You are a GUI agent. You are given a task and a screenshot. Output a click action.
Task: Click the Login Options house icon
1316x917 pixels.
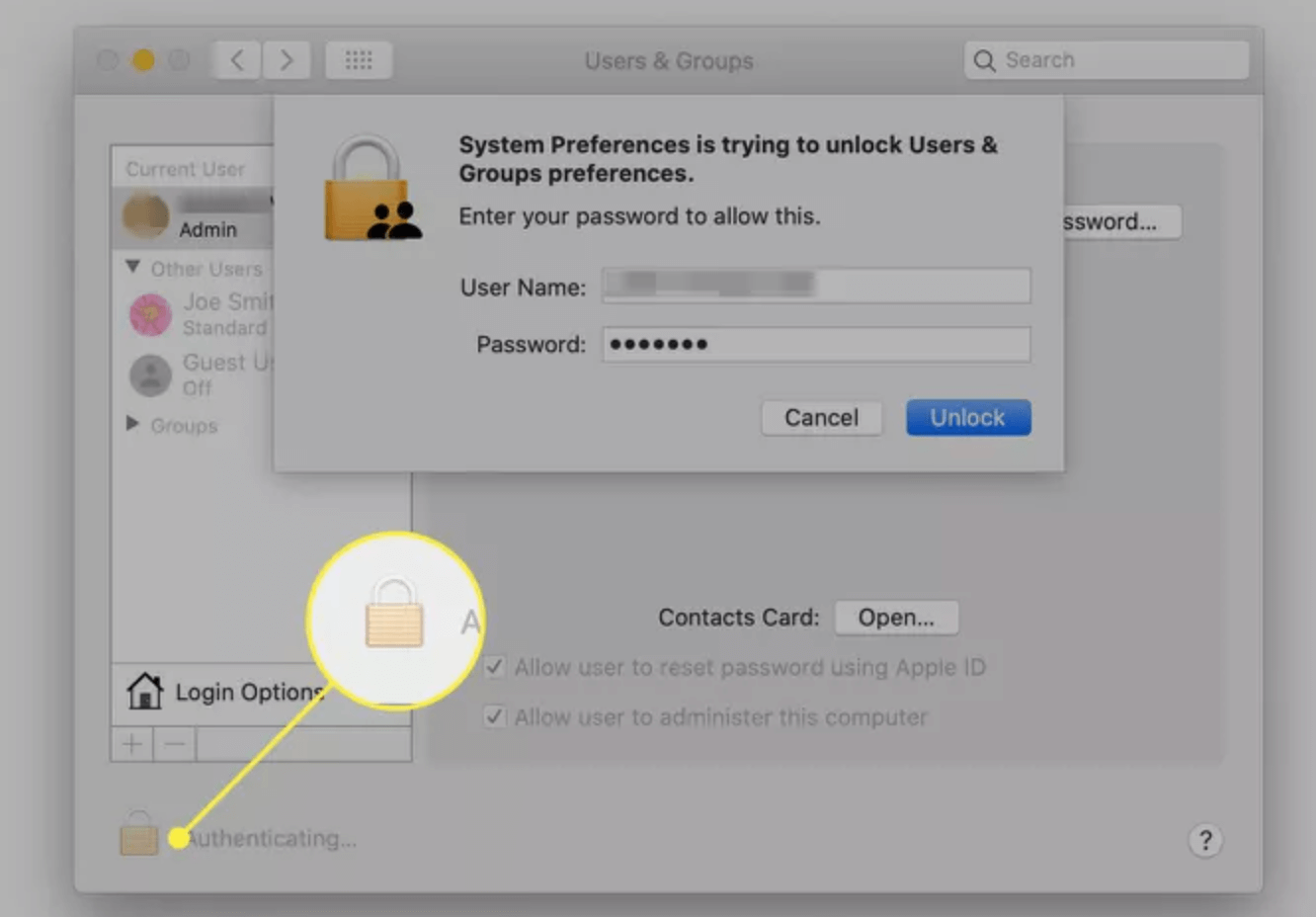(x=146, y=690)
